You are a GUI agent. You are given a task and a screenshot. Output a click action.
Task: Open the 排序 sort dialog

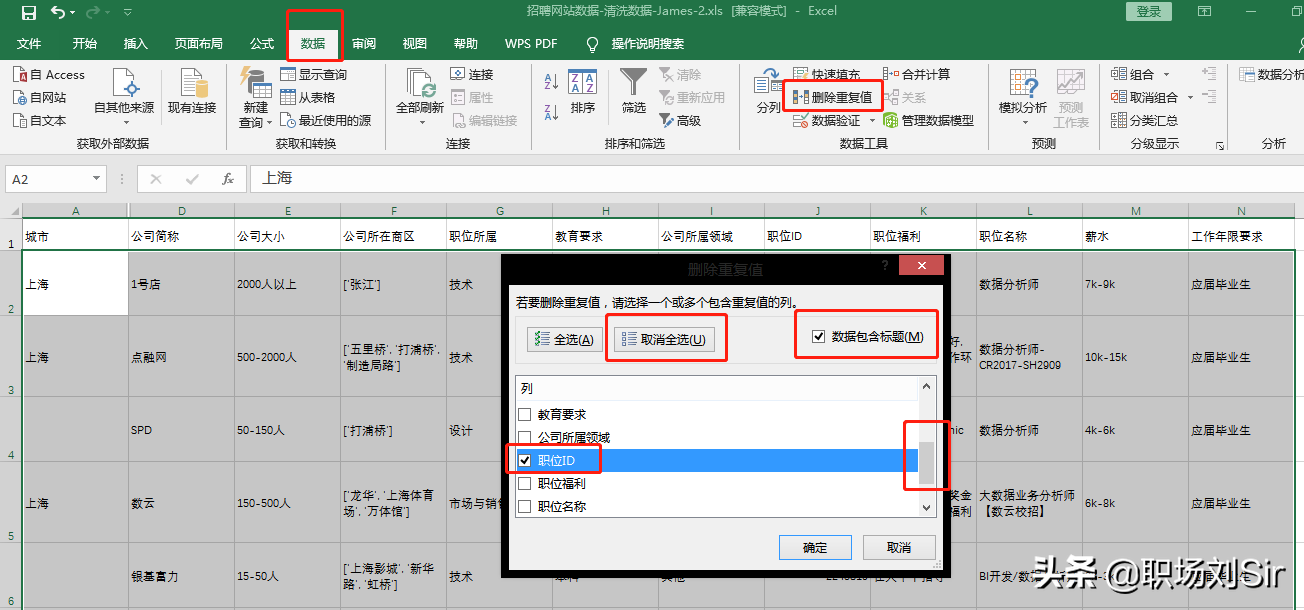tap(583, 92)
